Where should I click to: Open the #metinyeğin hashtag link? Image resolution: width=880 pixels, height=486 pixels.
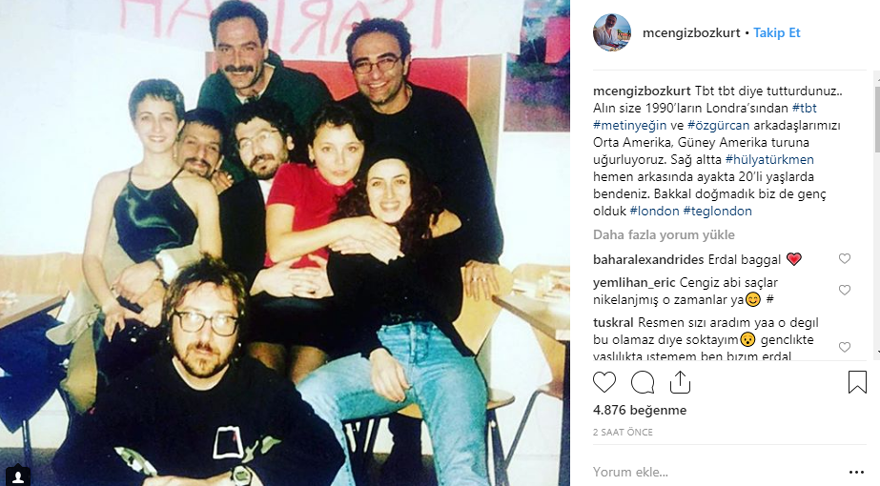[630, 125]
